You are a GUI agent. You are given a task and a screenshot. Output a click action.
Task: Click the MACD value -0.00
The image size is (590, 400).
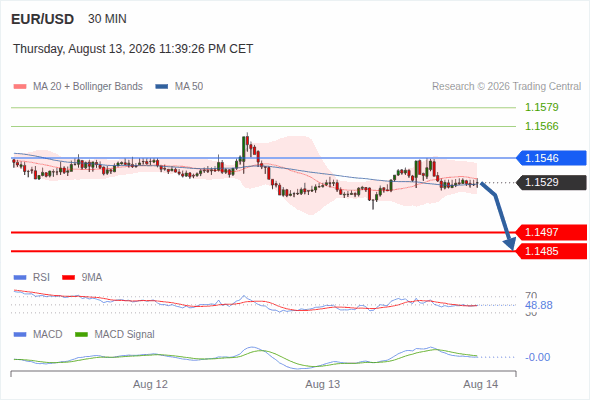pos(538,357)
